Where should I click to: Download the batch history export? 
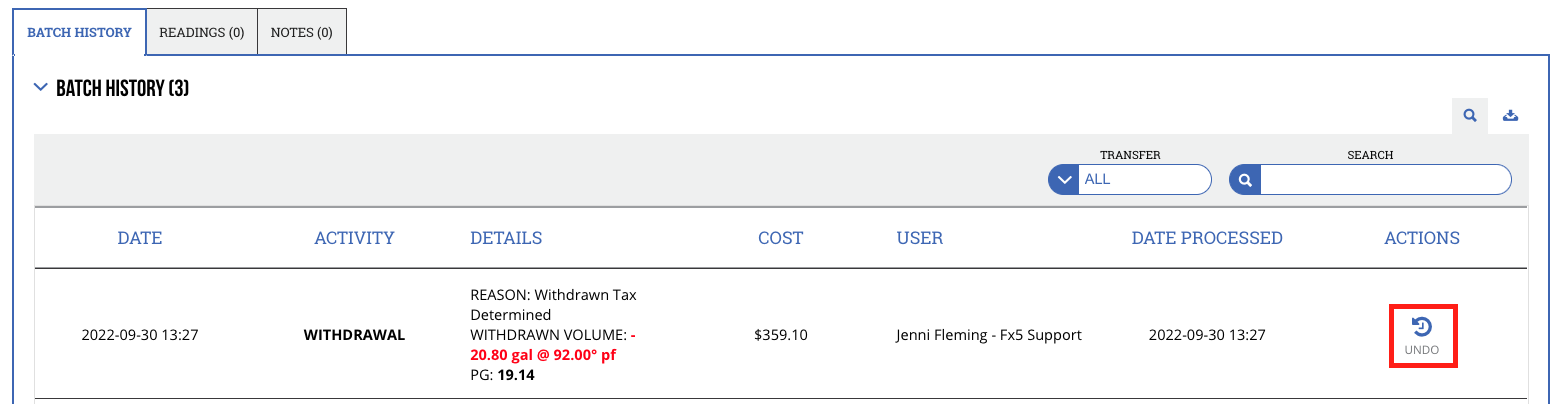click(1510, 116)
